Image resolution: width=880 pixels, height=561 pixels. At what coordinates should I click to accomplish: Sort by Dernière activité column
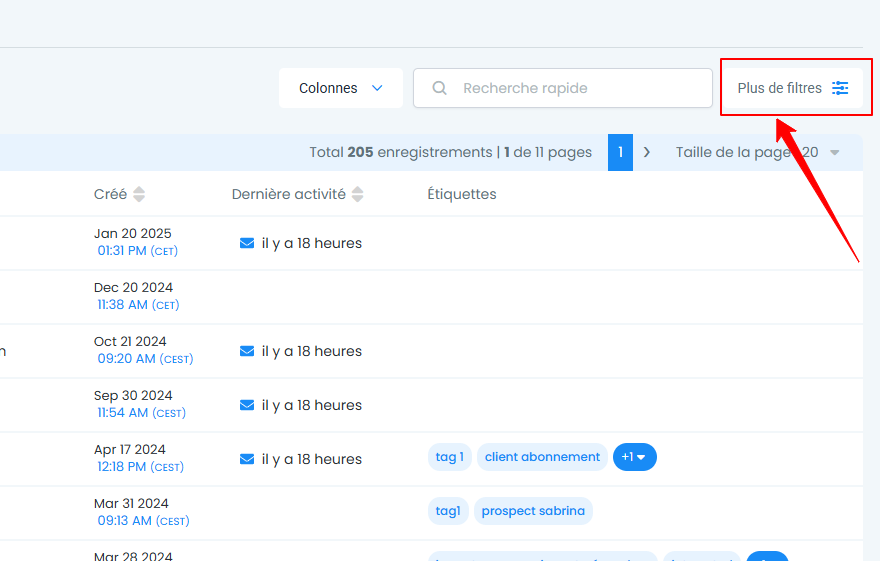point(297,194)
